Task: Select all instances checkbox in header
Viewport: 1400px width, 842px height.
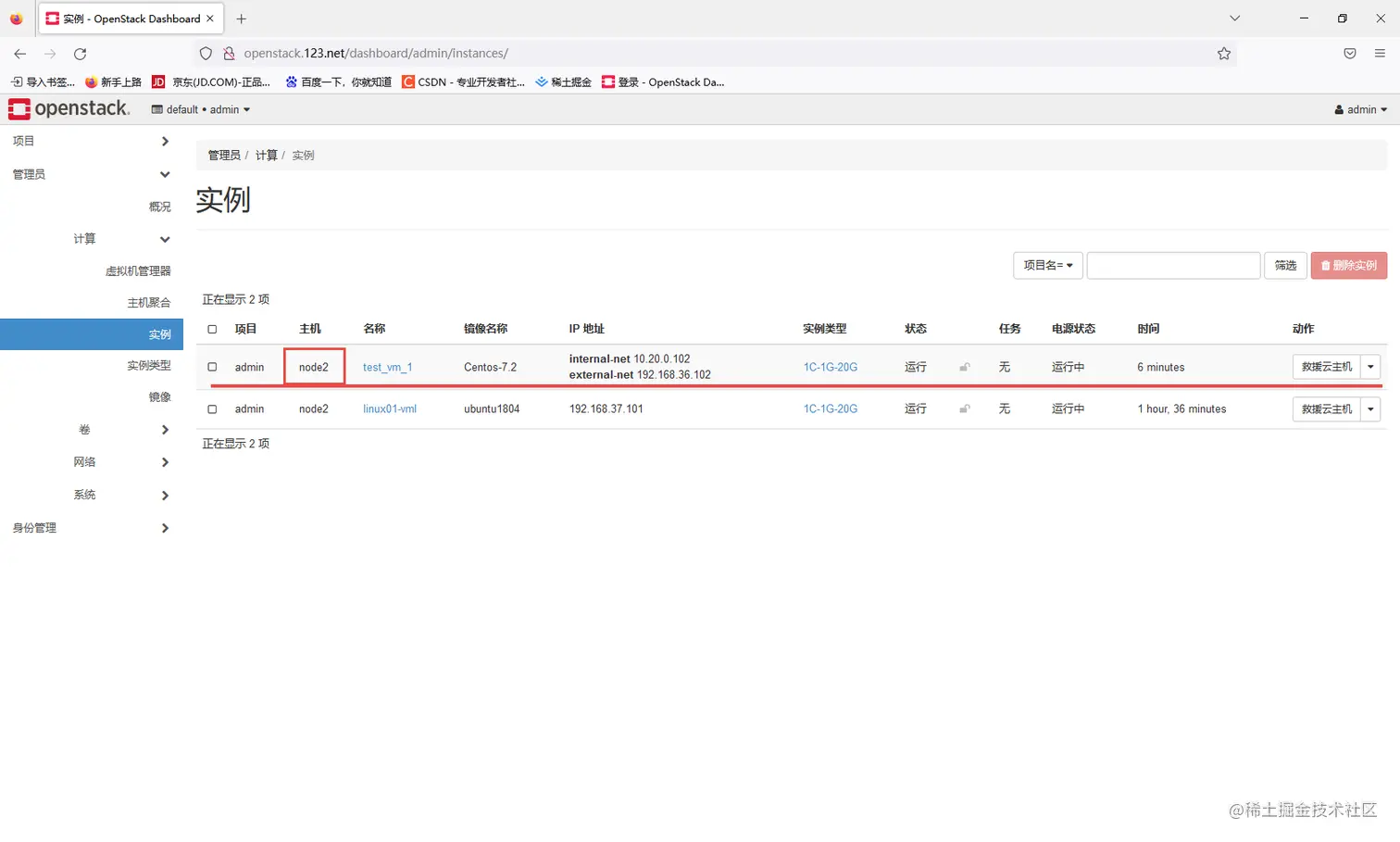Action: pyautogui.click(x=212, y=330)
